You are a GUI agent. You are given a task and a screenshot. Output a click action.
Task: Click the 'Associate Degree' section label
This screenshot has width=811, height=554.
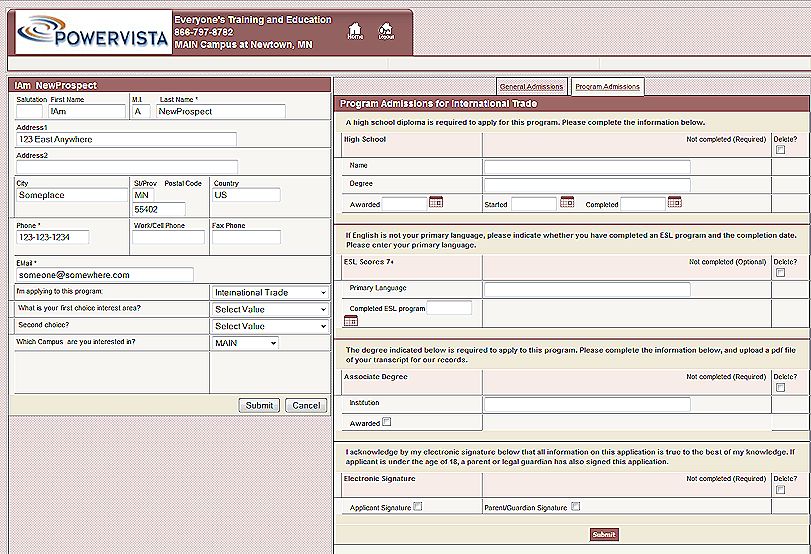376,377
